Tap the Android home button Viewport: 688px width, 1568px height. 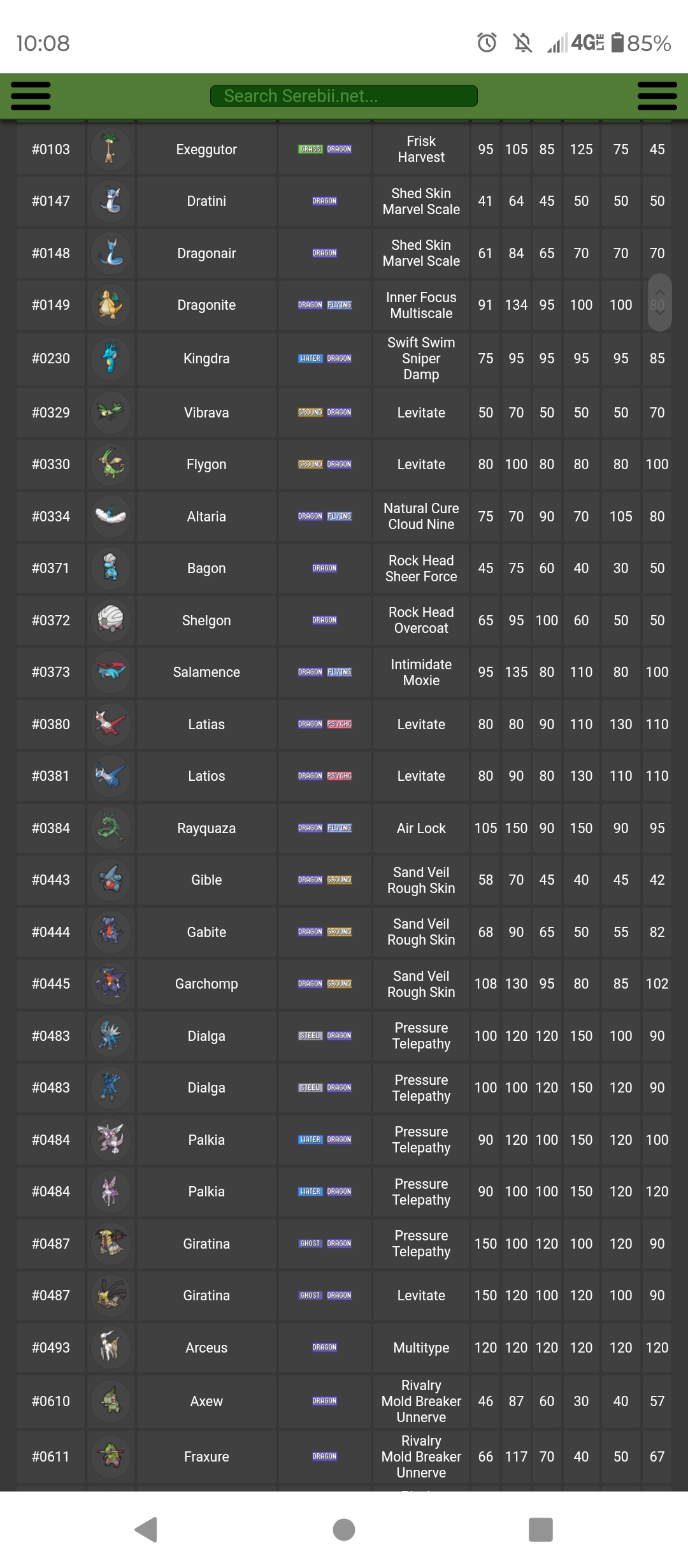tap(344, 1529)
